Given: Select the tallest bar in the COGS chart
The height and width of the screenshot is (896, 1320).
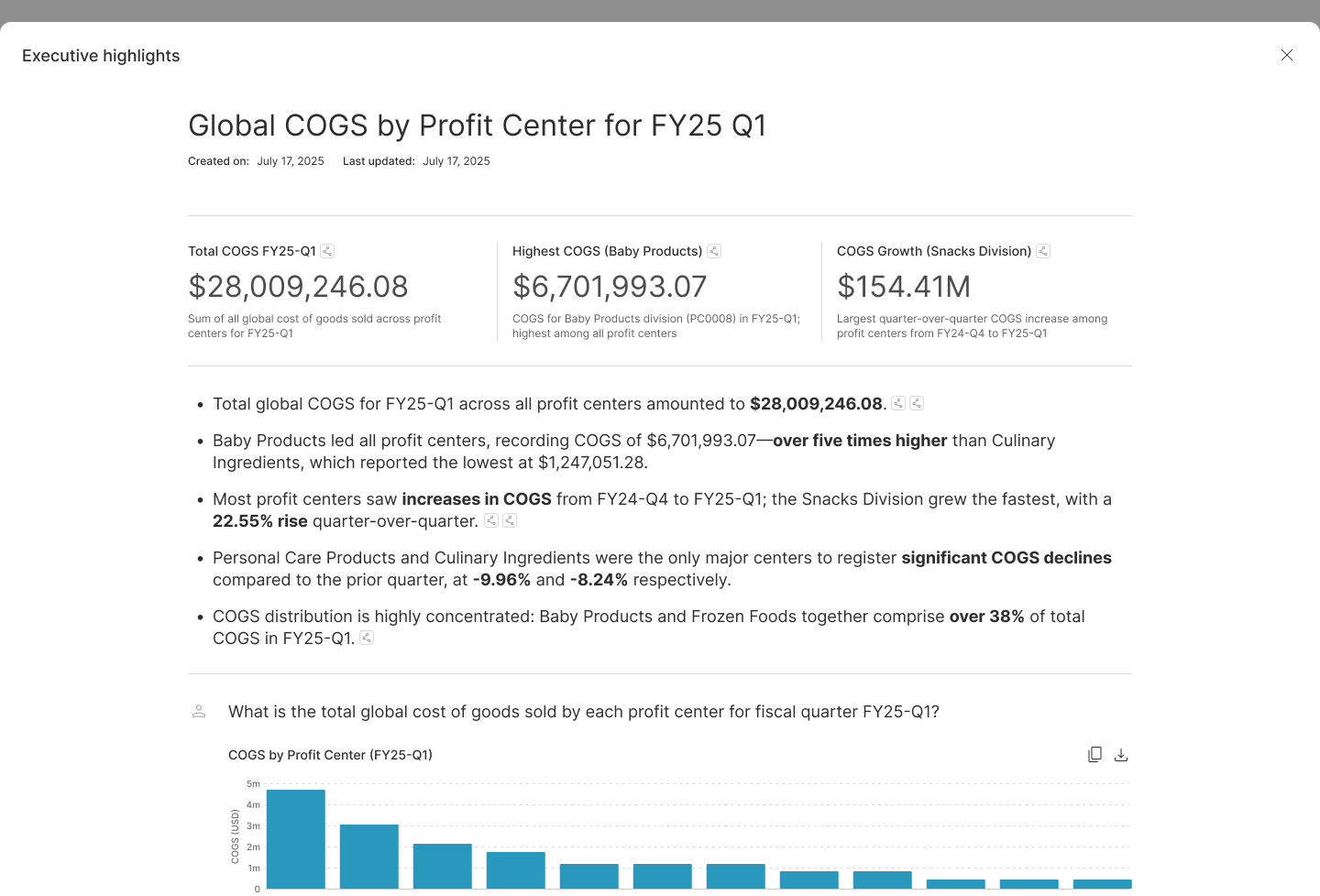Looking at the screenshot, I should (x=295, y=839).
